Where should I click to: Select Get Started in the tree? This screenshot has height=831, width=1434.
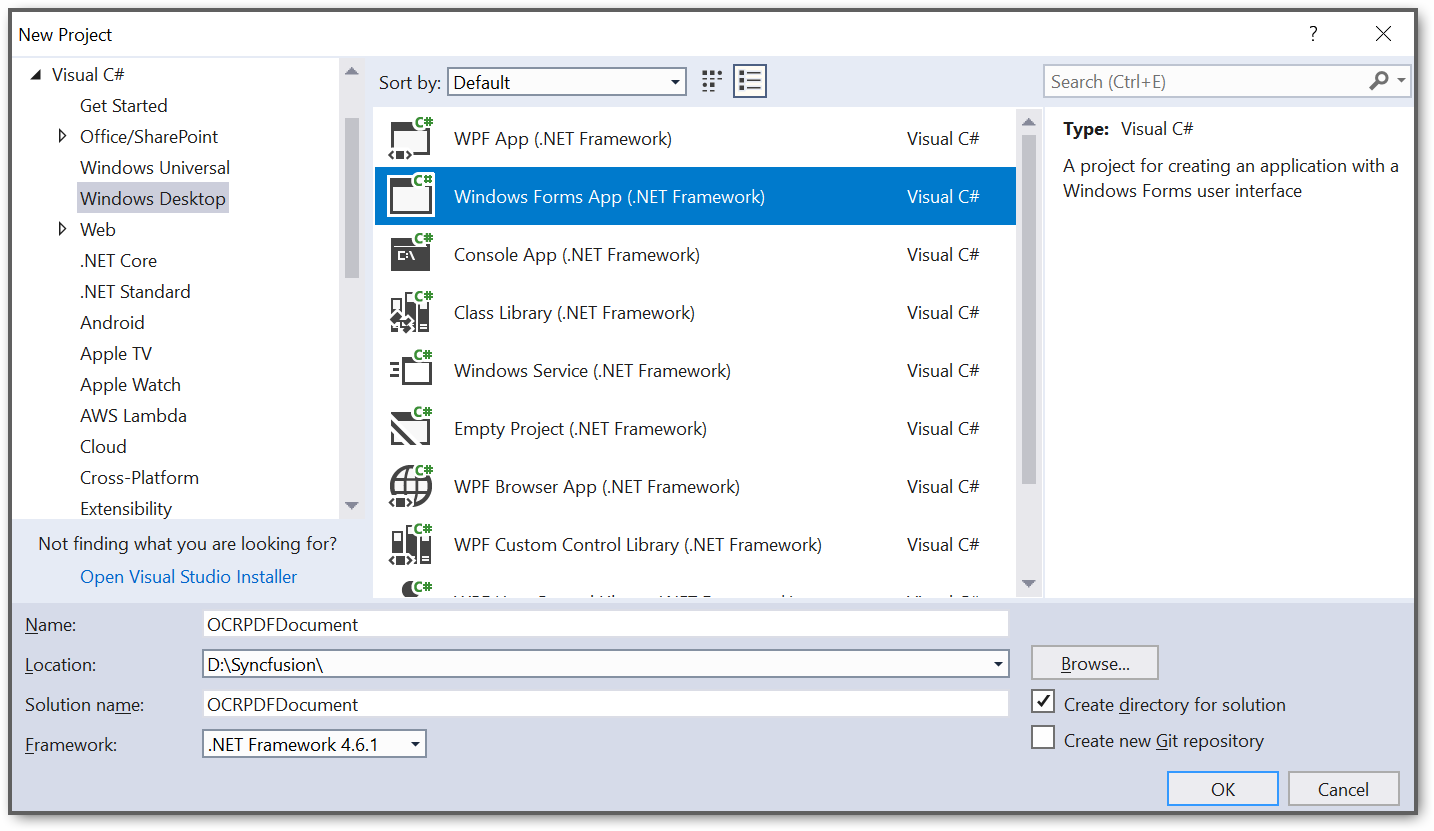124,105
